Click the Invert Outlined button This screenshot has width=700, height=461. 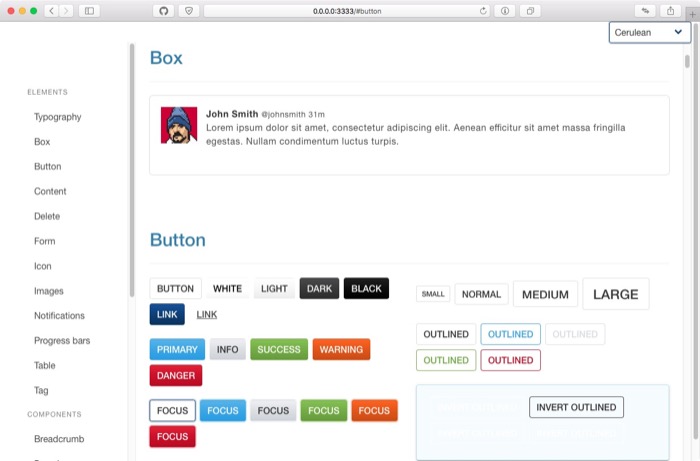point(576,407)
